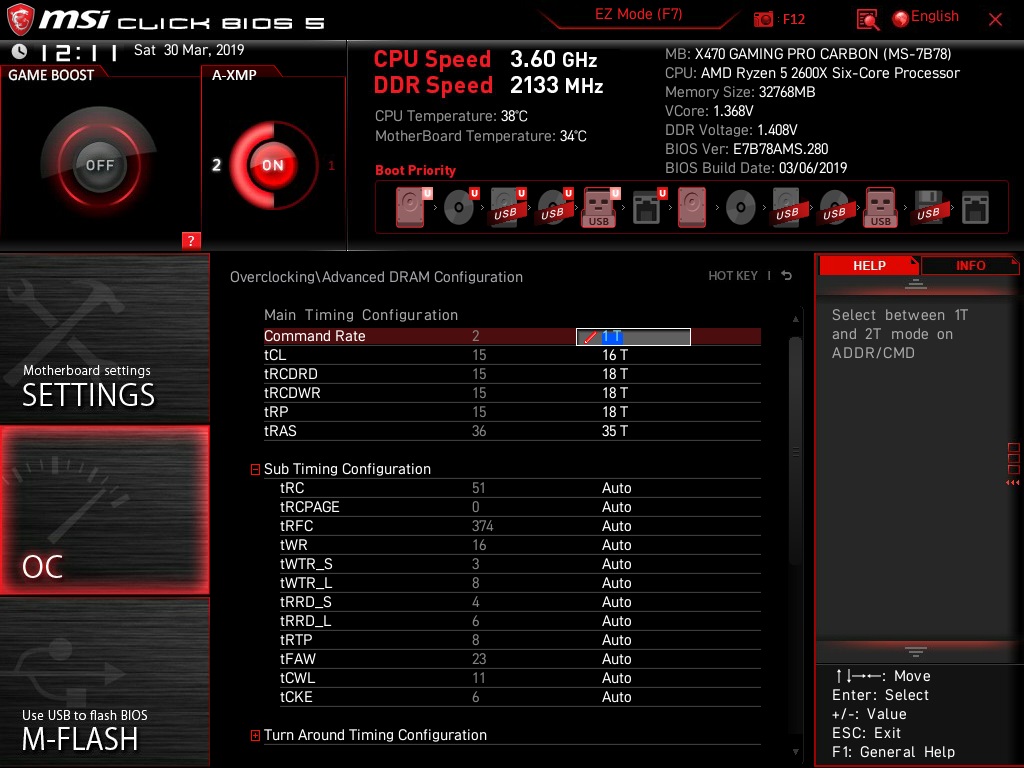The image size is (1024, 768).
Task: Select the tRP 18 T value
Action: (615, 411)
